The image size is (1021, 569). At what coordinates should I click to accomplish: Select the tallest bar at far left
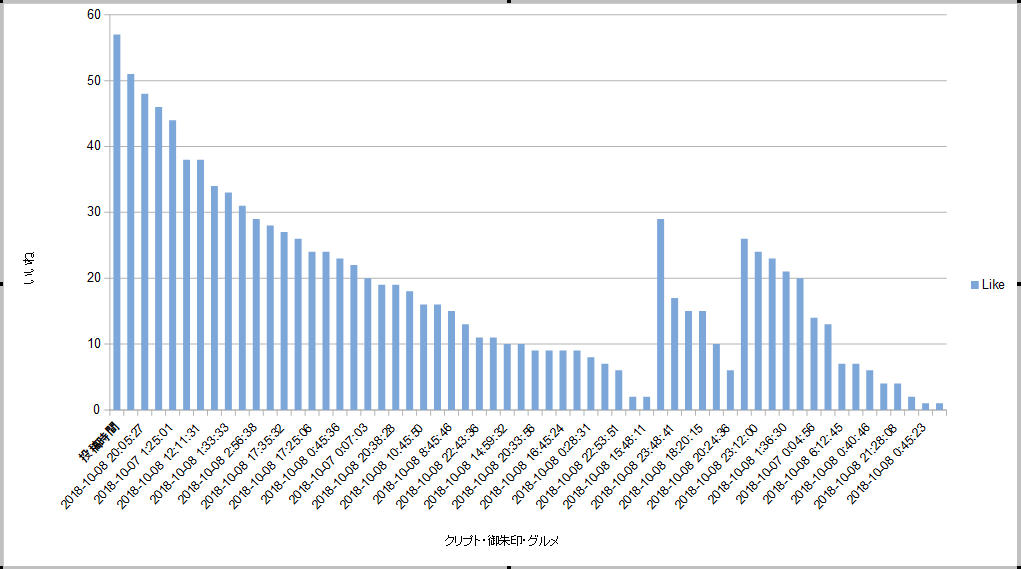click(x=117, y=222)
